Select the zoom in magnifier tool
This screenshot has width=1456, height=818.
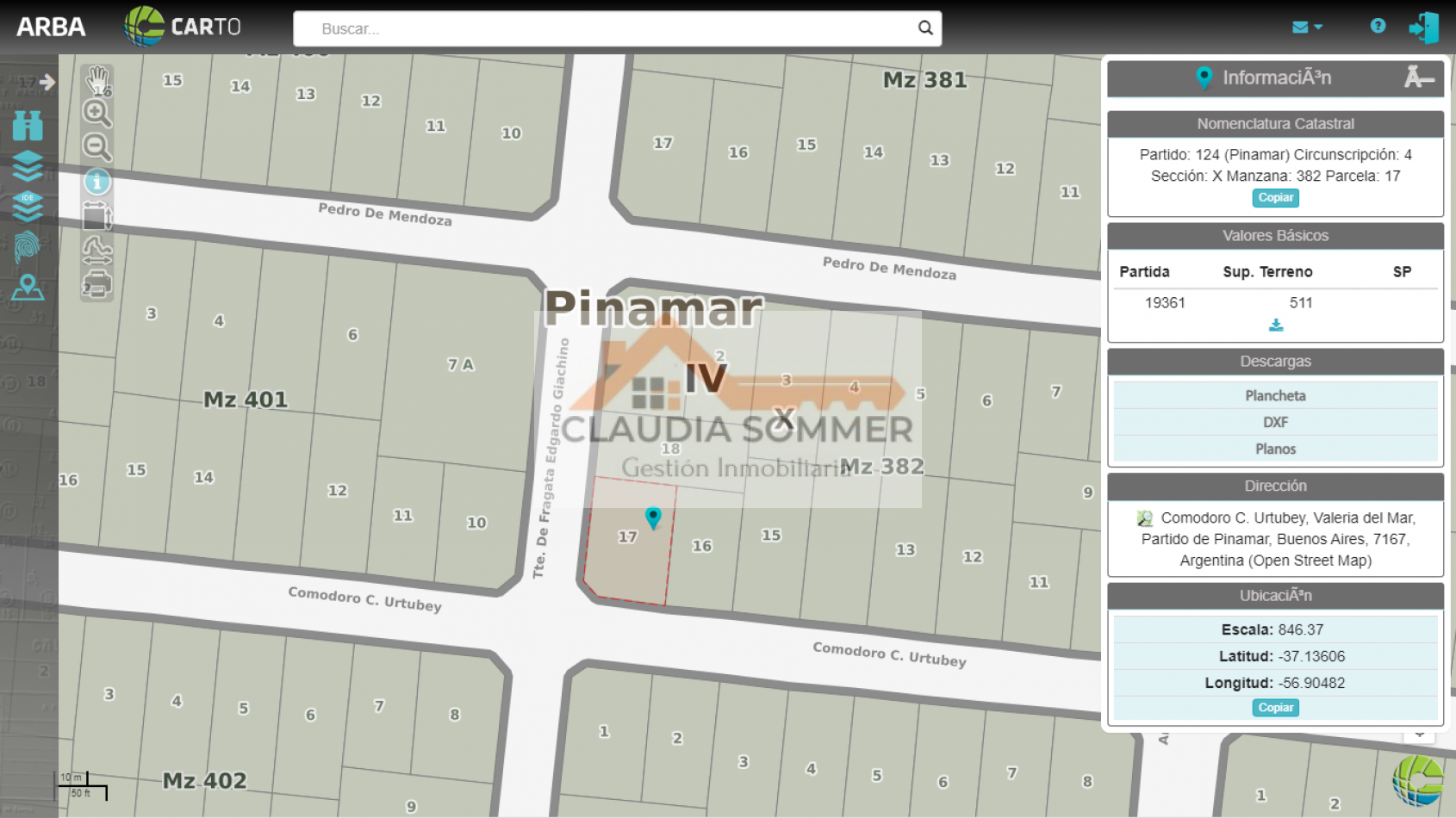[97, 113]
